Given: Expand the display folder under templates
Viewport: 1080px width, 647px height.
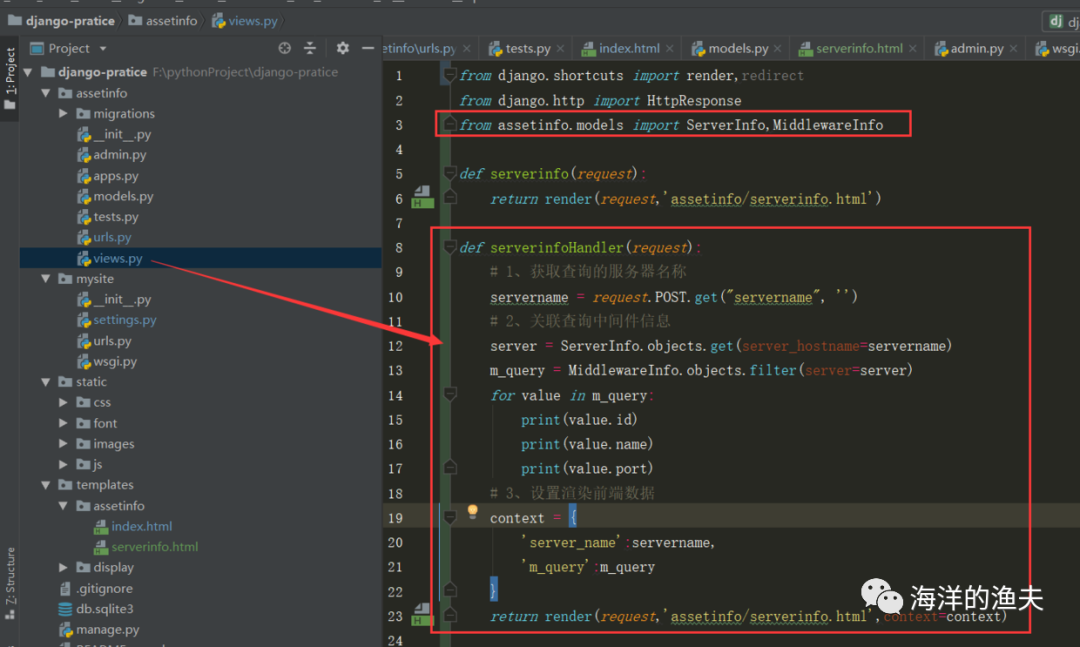Looking at the screenshot, I should coord(64,568).
